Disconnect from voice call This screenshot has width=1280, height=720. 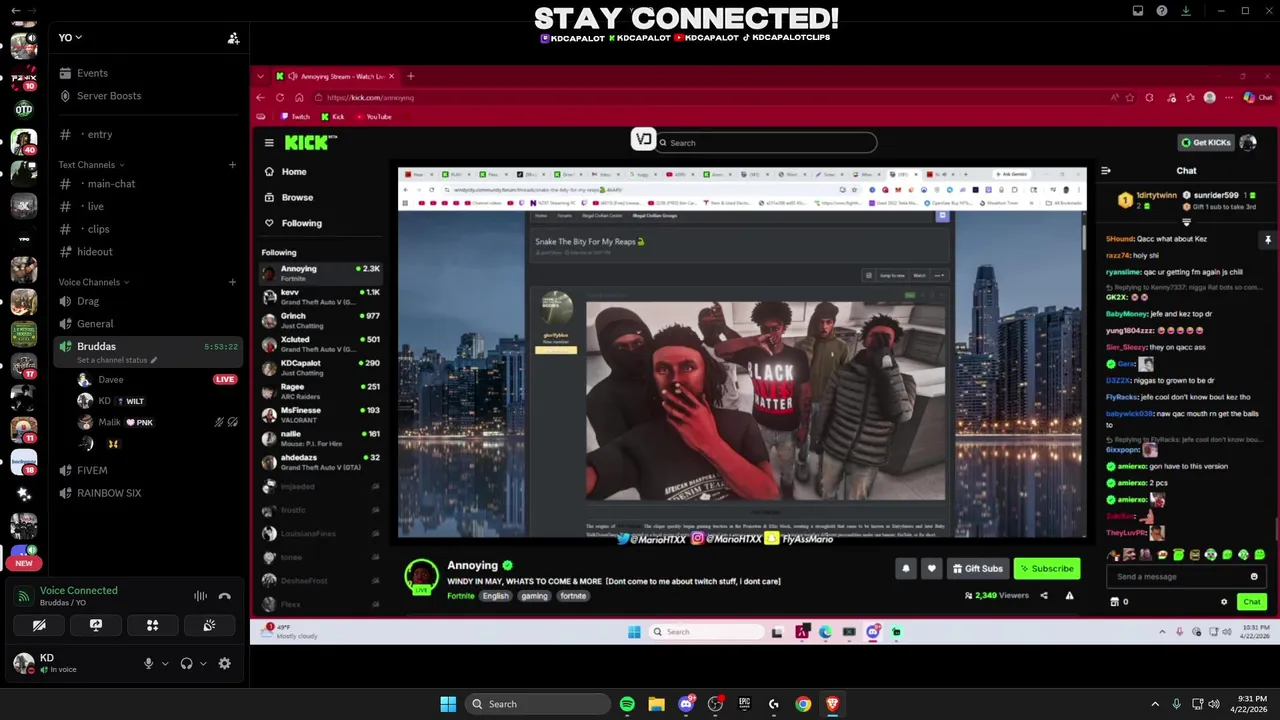pyautogui.click(x=225, y=596)
